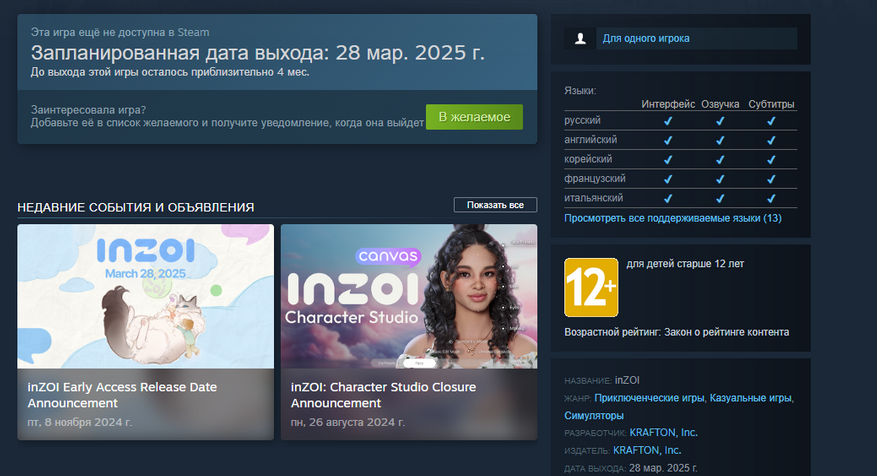Click the subtitles checkmark for итальянский
The height and width of the screenshot is (476, 877).
[771, 198]
